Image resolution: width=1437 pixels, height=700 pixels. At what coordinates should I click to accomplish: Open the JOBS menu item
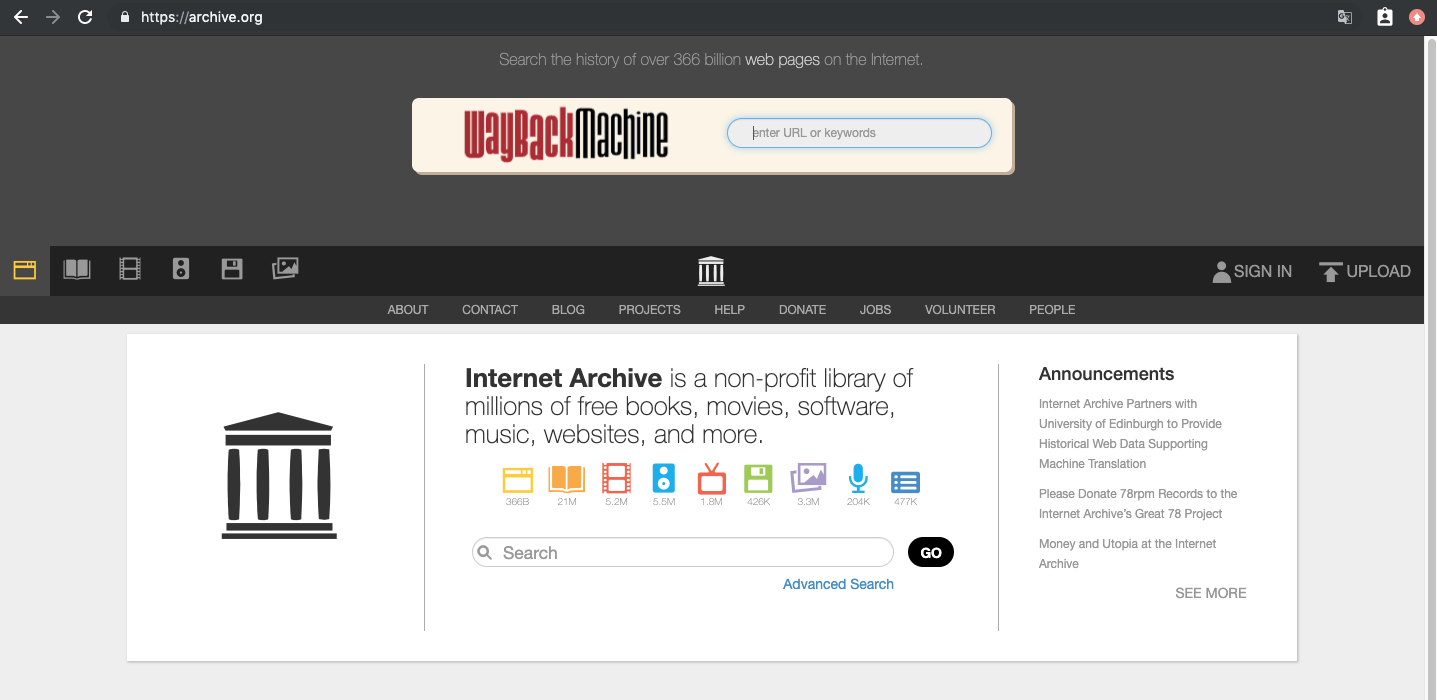tap(875, 310)
